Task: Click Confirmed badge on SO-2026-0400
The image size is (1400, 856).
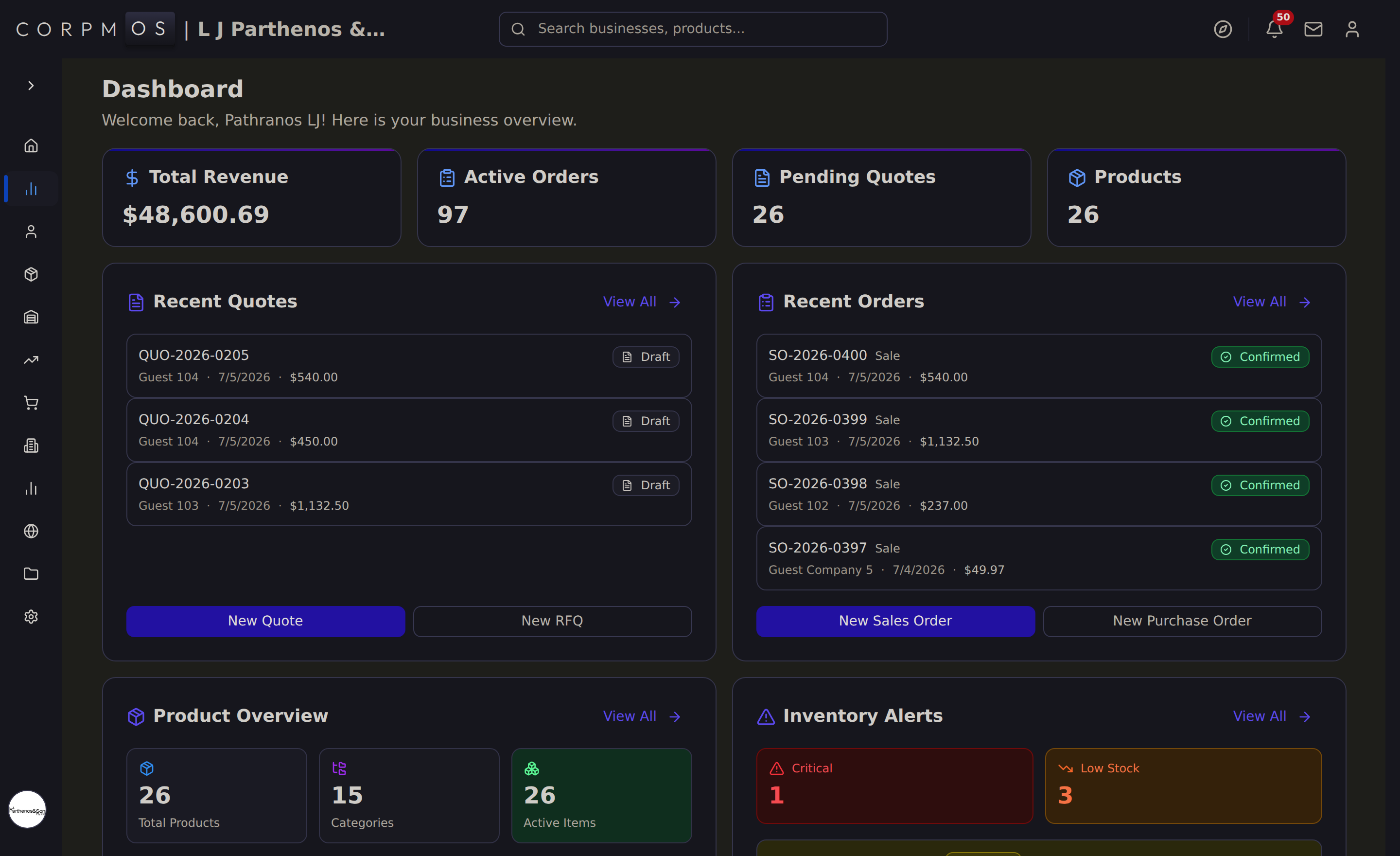Action: (x=1260, y=357)
